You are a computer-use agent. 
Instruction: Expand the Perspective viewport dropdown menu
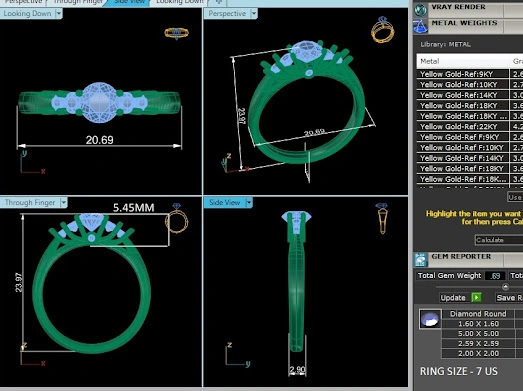pyautogui.click(x=254, y=14)
